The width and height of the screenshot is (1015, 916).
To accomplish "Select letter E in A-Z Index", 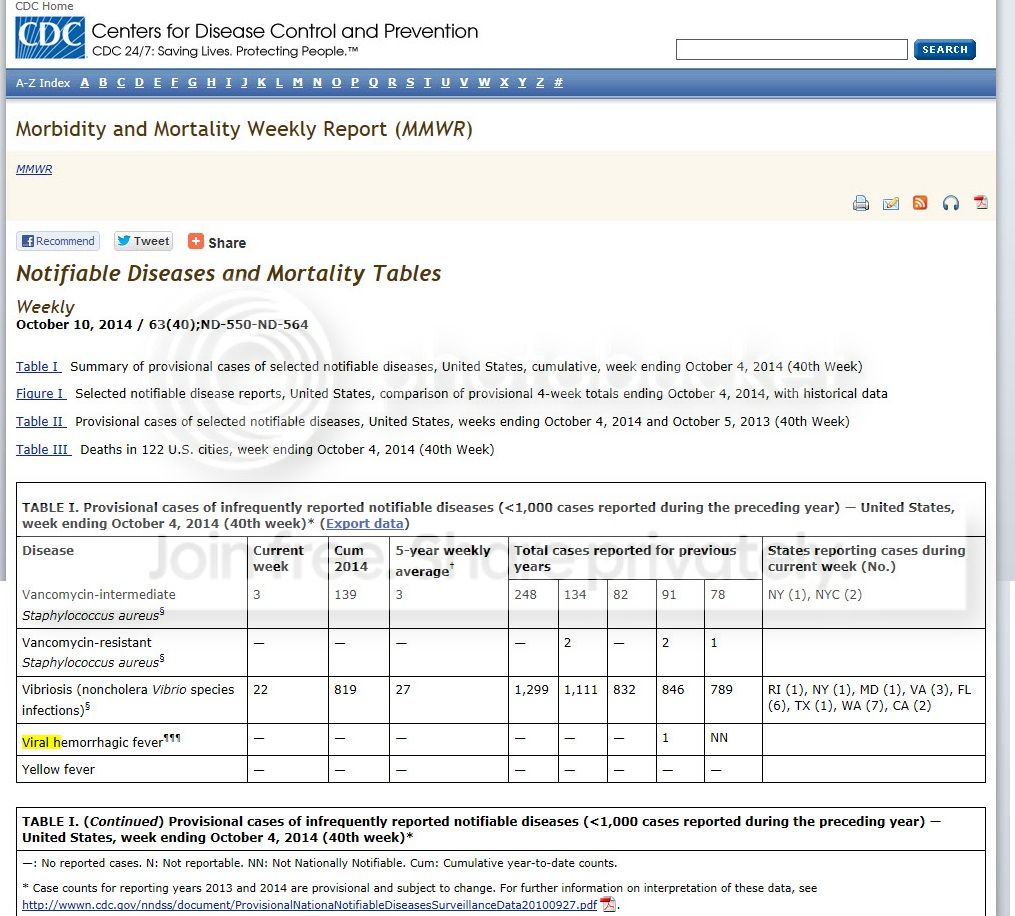I will pyautogui.click(x=157, y=82).
